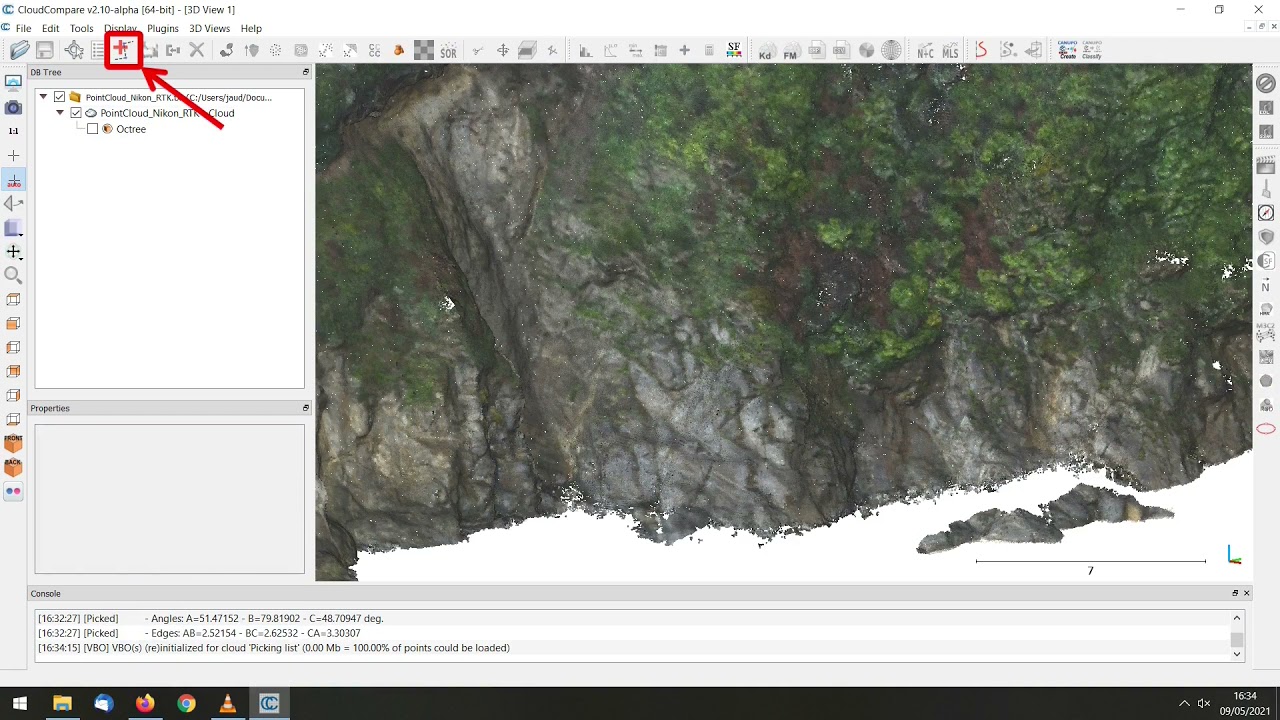Collapse the PointCloud_Nikon_RTK Cloud node
Screen dimensions: 1280x720
60,113
